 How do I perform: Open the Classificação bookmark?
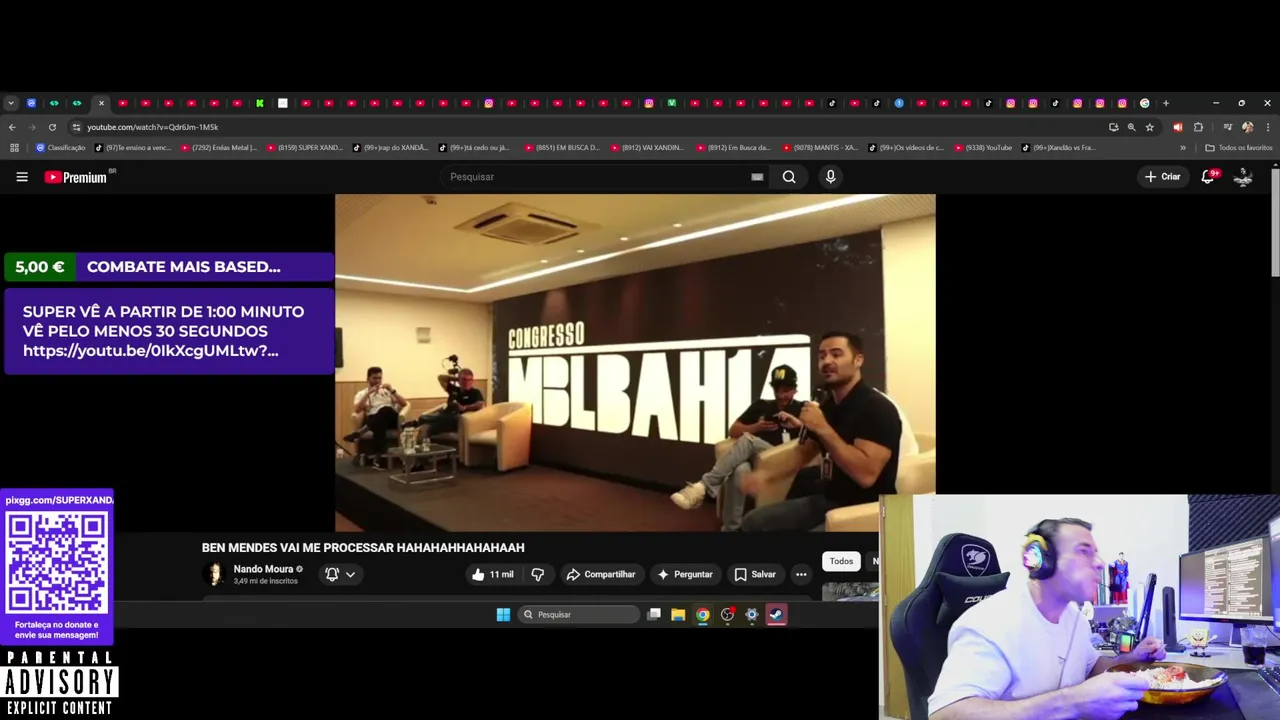(60, 148)
